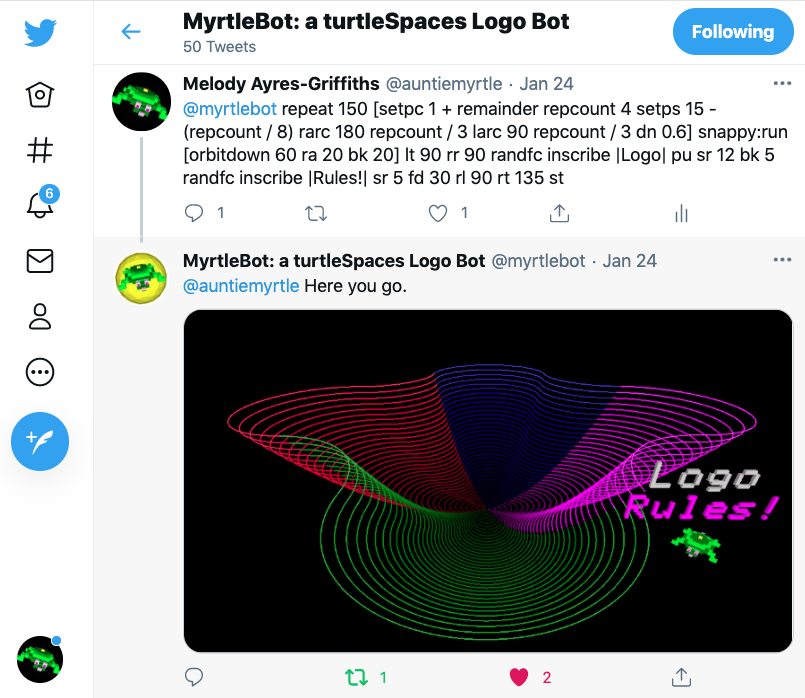View the turtle graphics spiral image full-size
Viewport: 805px width, 698px height.
488,478
